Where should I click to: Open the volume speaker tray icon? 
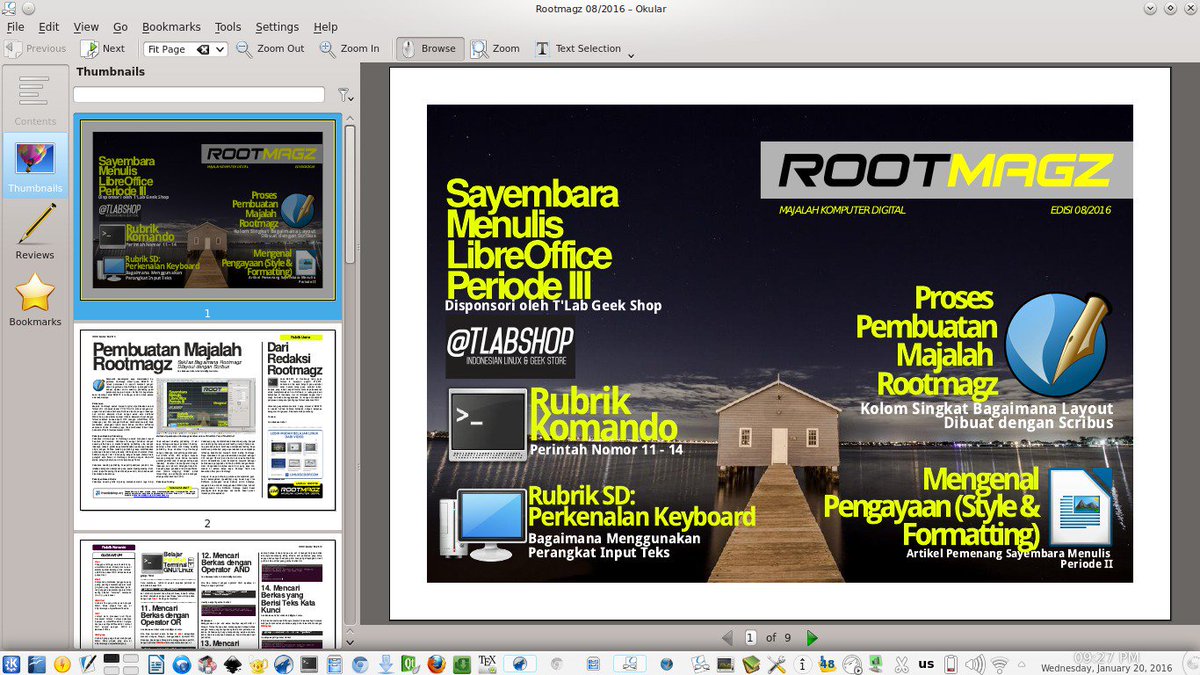pyautogui.click(x=974, y=664)
